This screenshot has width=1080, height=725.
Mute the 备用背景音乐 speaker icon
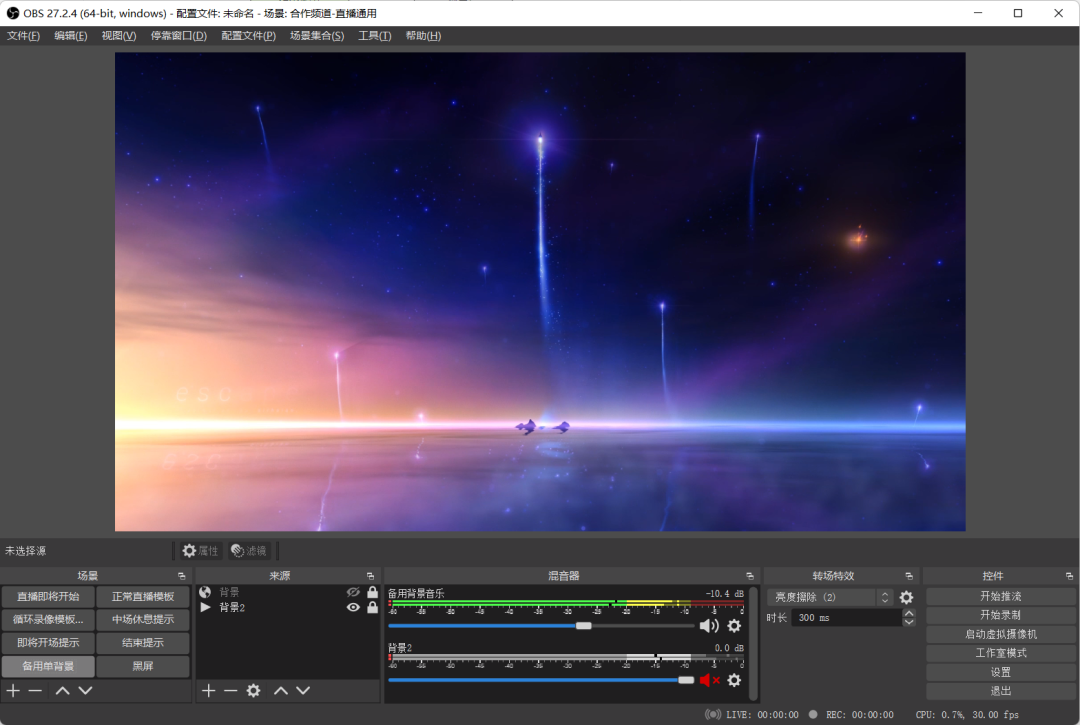[708, 626]
